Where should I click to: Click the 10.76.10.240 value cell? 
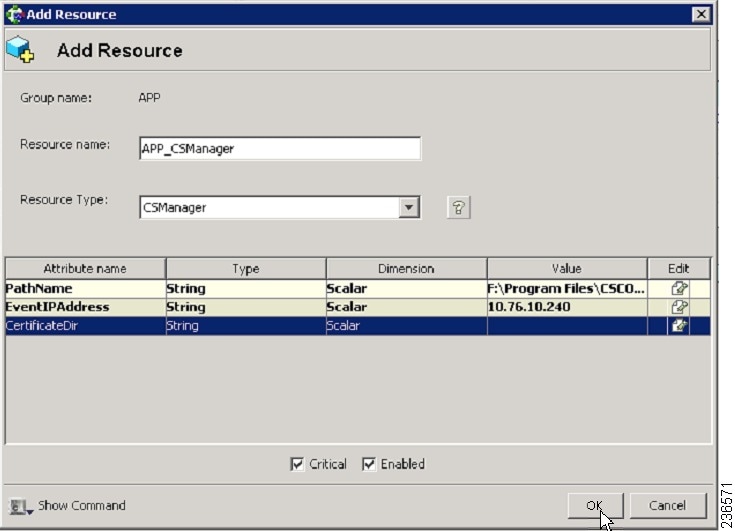click(x=567, y=307)
